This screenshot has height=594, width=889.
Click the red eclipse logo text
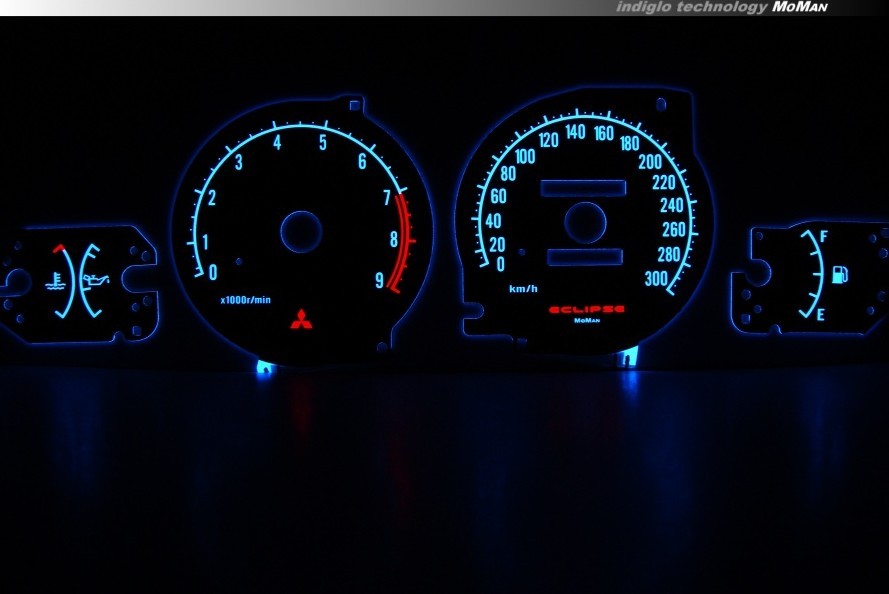coord(586,310)
